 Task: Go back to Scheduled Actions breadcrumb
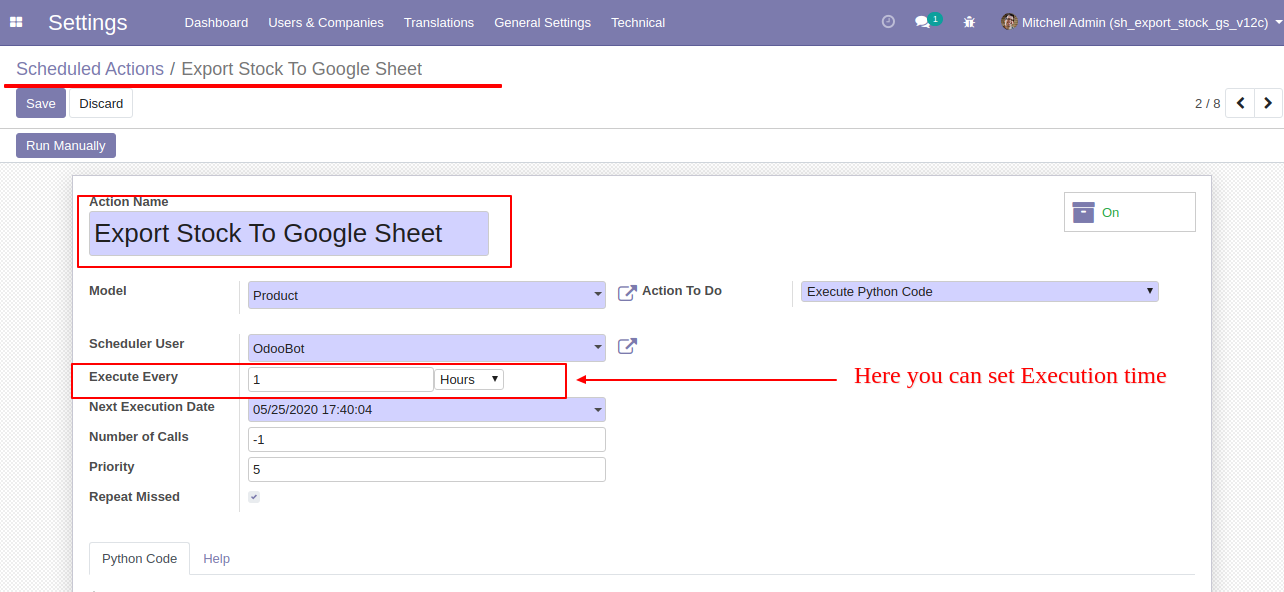tap(90, 69)
